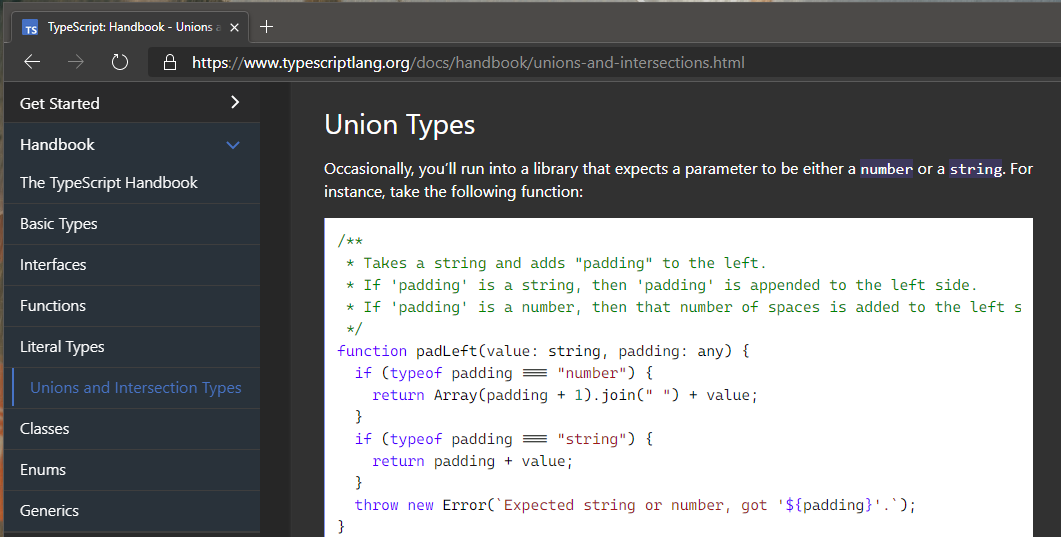Click the throw new Error line
Screen dimensions: 1061x537
(635, 505)
